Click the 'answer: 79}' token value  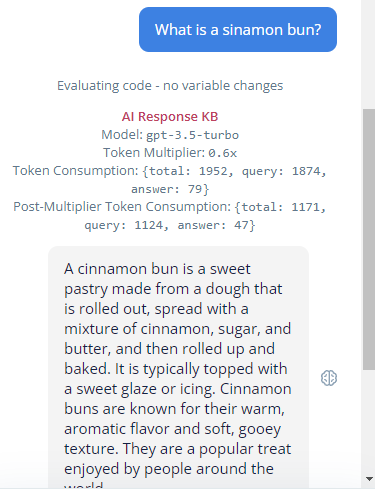click(170, 189)
